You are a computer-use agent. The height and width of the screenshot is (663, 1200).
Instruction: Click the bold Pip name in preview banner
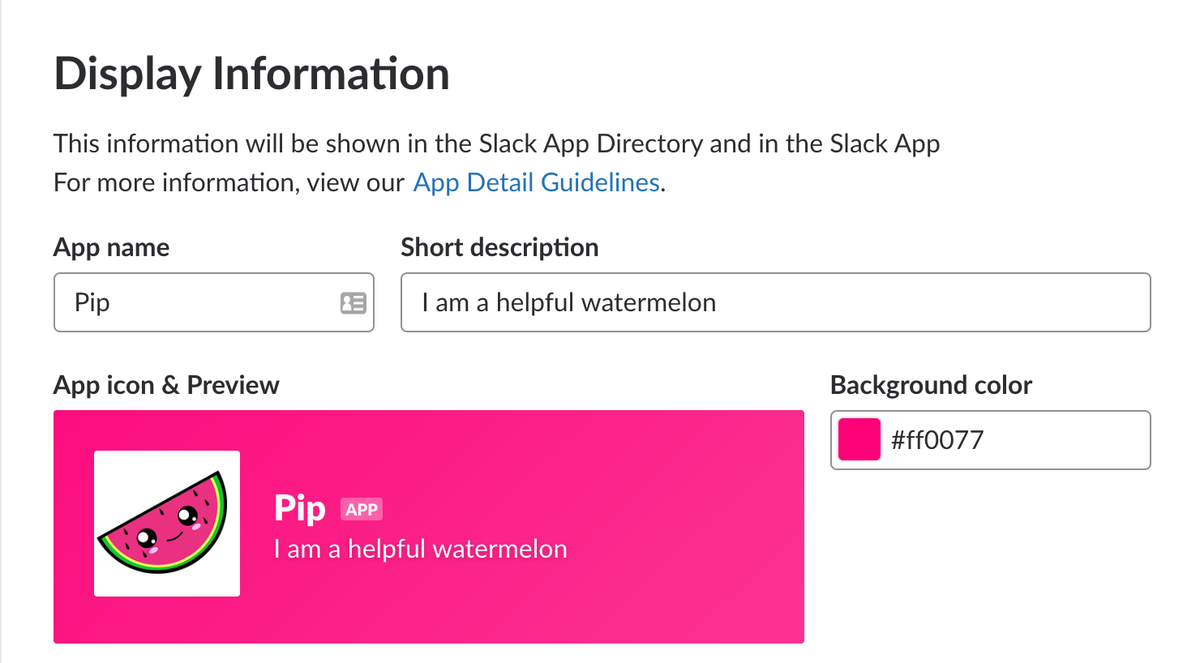click(x=300, y=509)
